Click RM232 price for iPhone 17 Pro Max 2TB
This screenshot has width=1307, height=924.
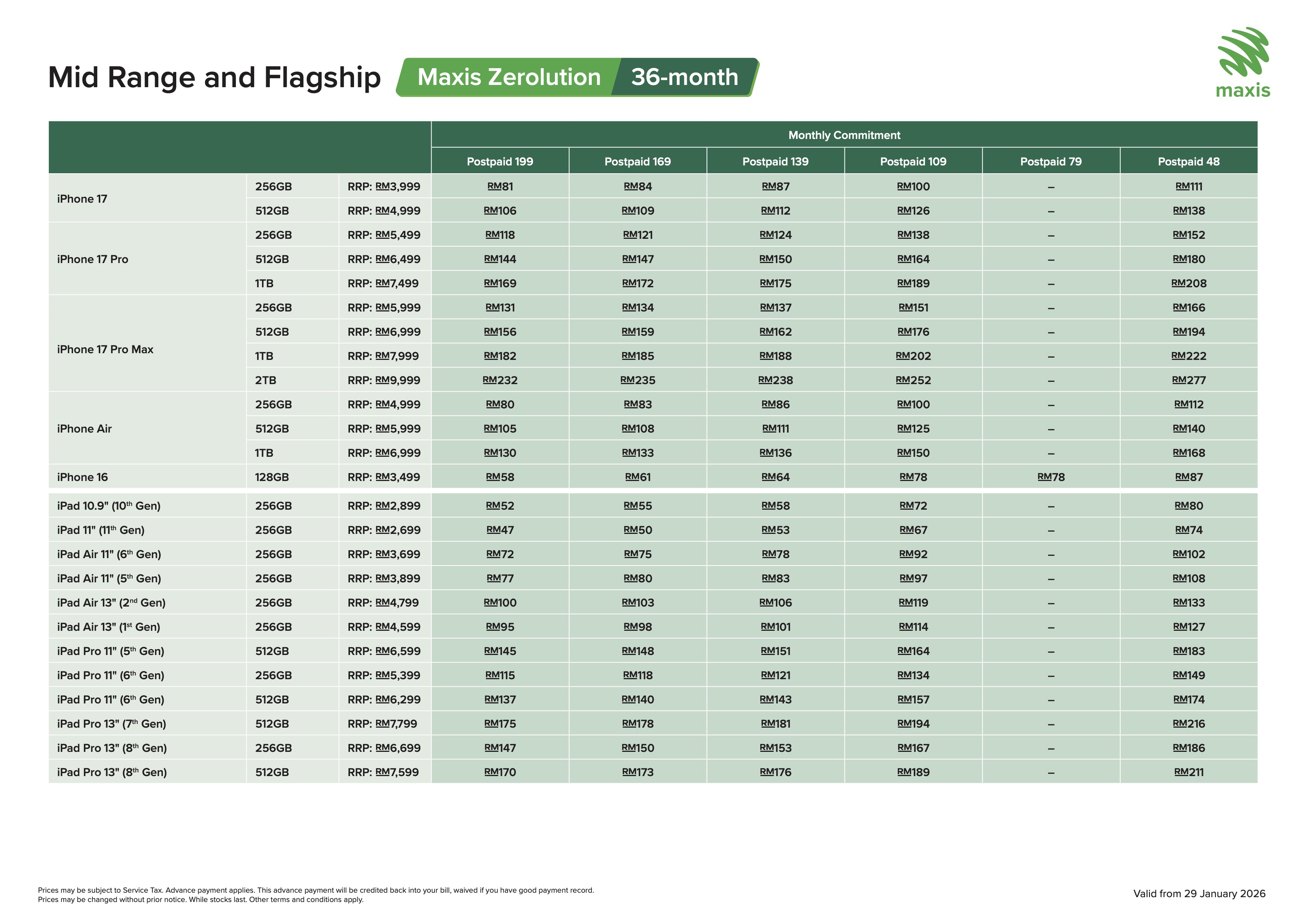pos(500,381)
